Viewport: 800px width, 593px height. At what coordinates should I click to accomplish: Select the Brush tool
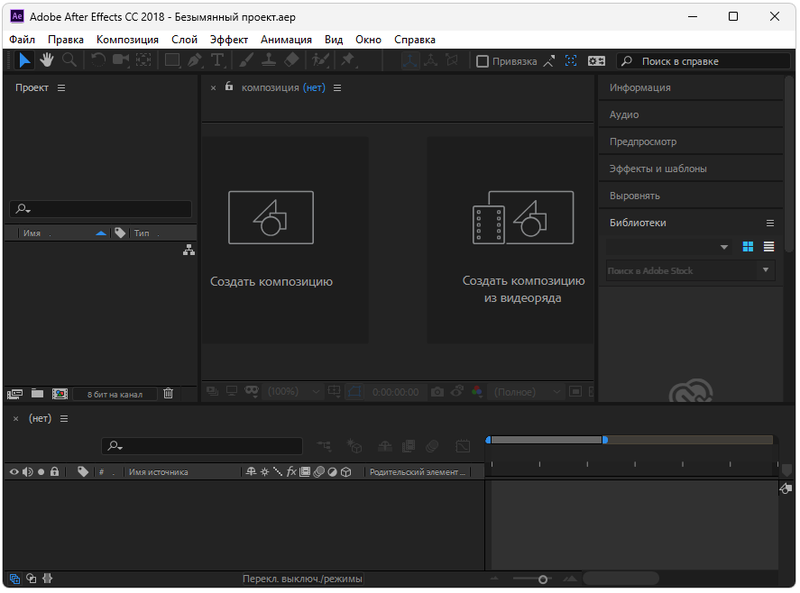tap(246, 60)
